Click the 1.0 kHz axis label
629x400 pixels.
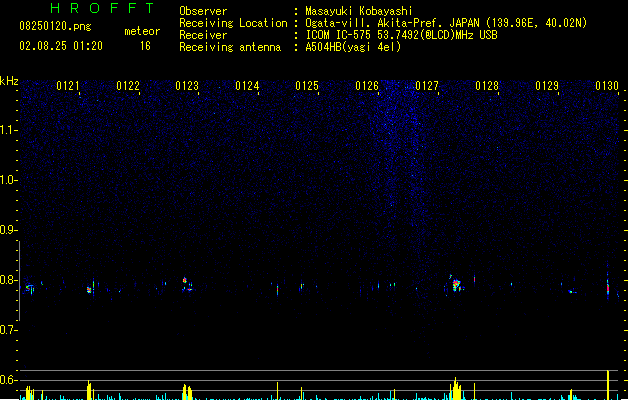pyautogui.click(x=8, y=180)
